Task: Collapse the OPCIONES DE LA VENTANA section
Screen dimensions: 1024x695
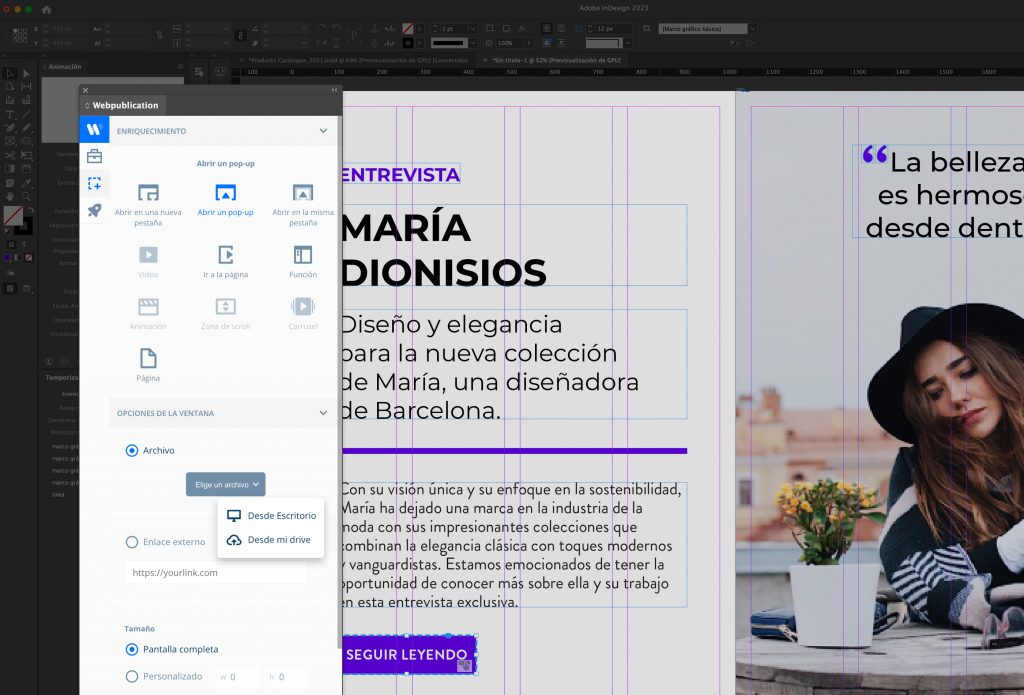Action: 323,412
